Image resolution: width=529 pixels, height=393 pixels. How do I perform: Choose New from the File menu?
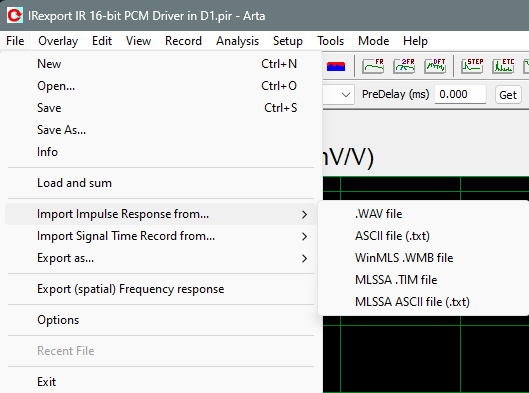coord(161,64)
